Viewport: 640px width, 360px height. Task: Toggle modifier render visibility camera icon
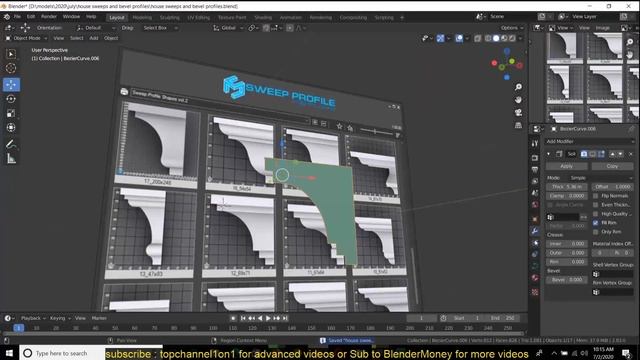coord(584,154)
